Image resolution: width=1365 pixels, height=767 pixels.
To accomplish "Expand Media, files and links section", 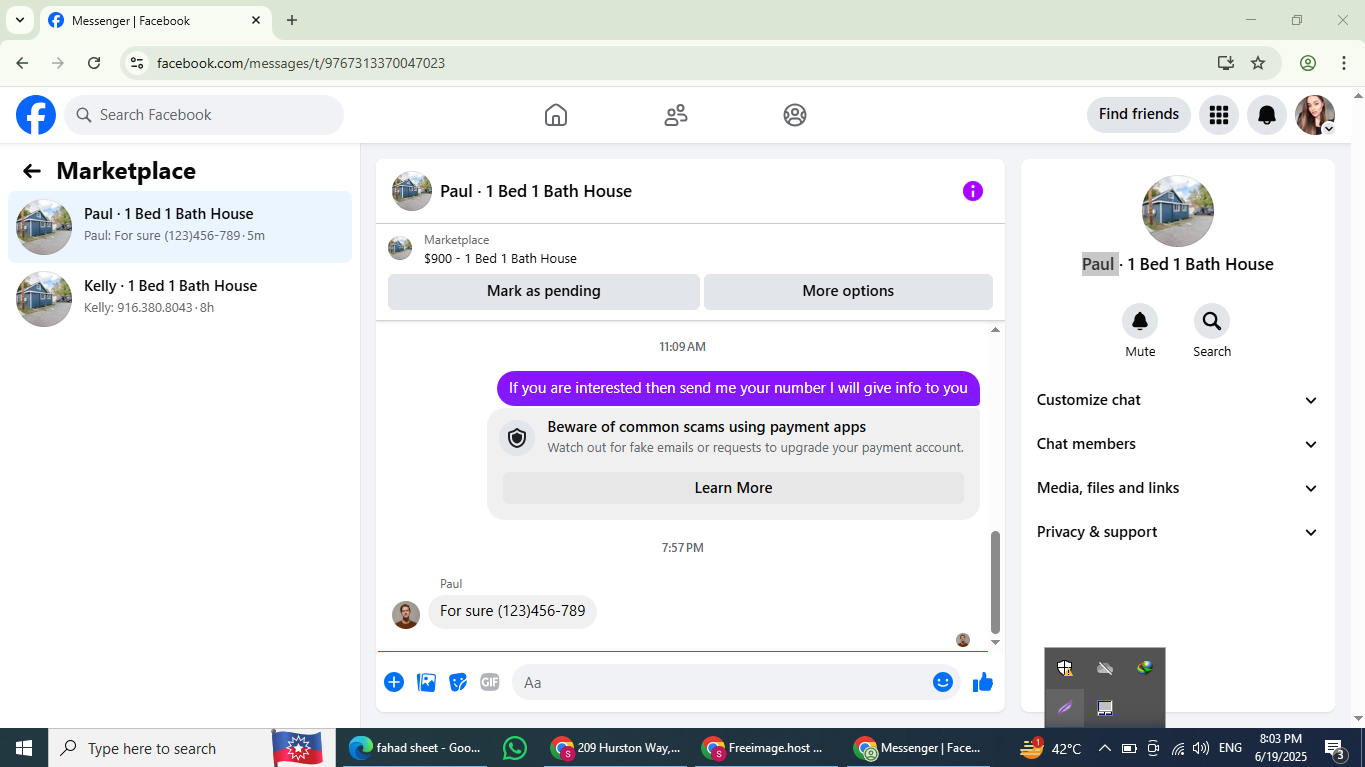I will (1178, 488).
